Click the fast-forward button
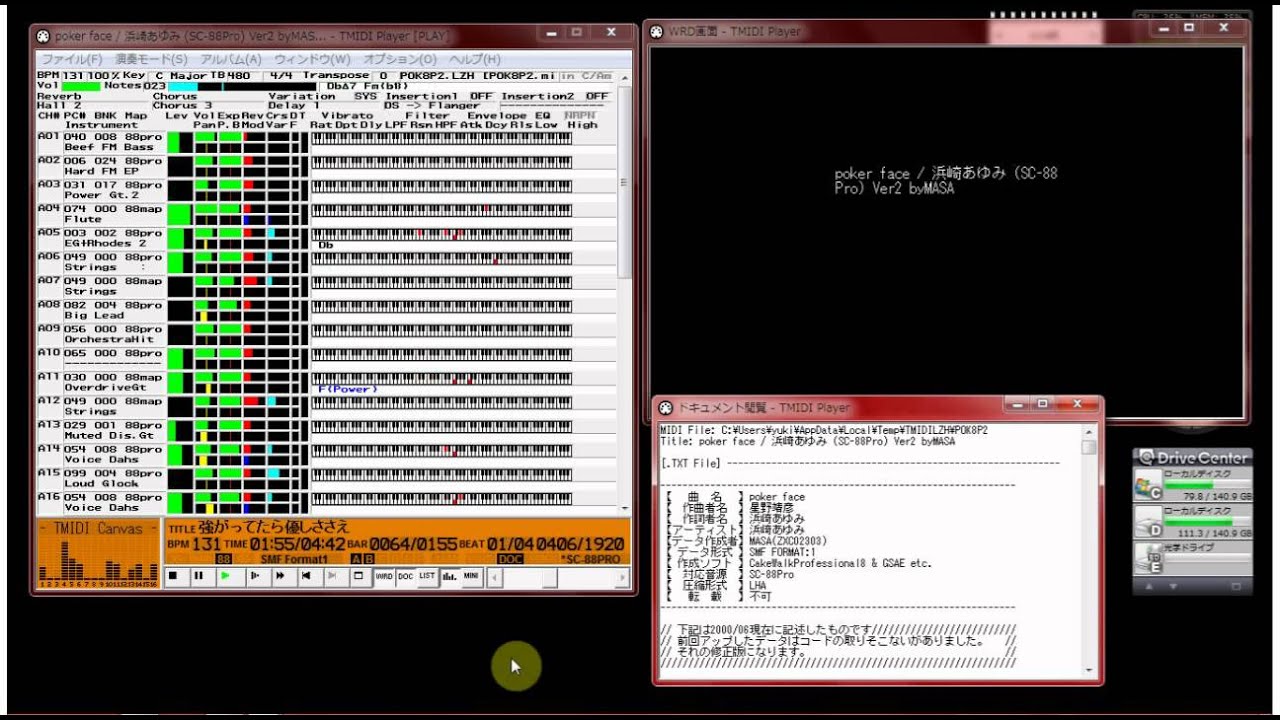The width and height of the screenshot is (1280, 720). 279,576
